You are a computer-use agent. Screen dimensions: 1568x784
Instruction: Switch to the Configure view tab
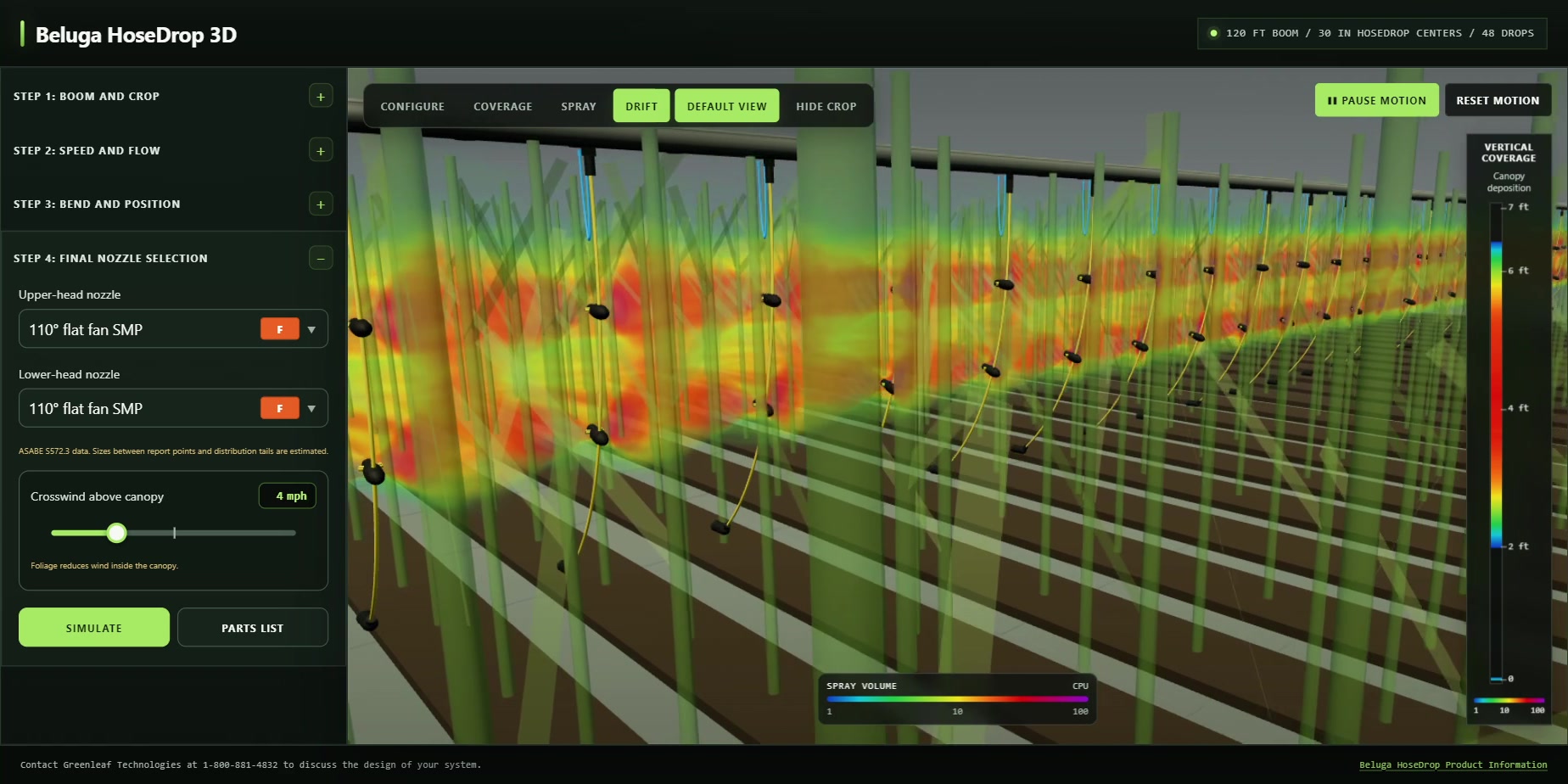(412, 106)
